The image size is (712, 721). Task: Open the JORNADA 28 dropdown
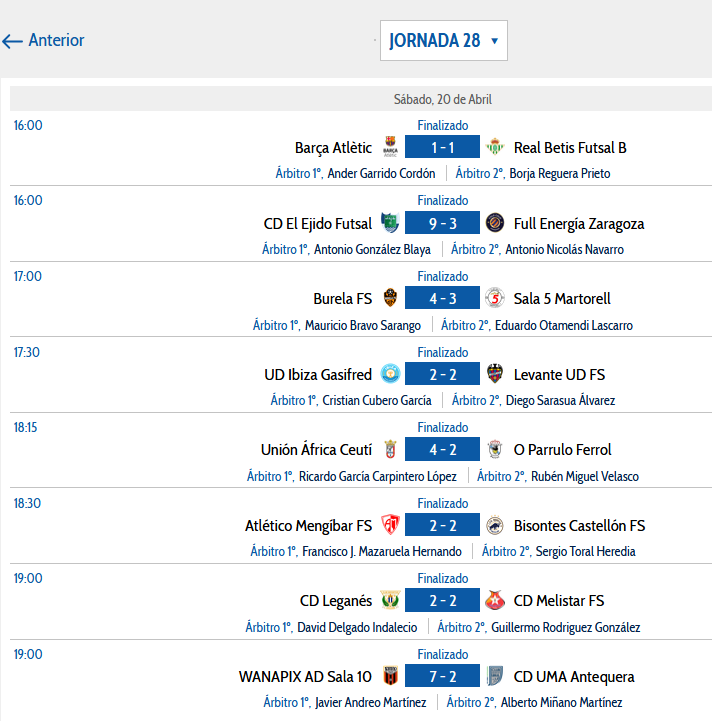click(x=443, y=41)
